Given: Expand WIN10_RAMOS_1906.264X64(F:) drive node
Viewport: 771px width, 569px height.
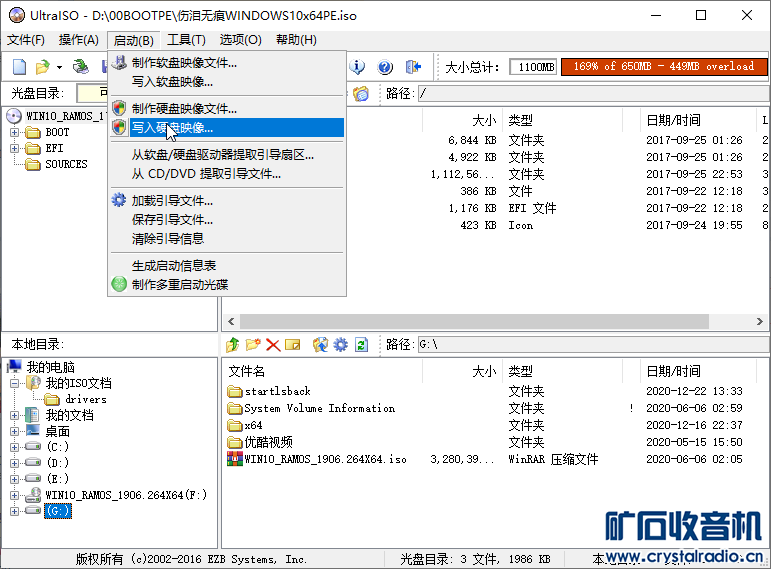Looking at the screenshot, I should click(x=14, y=495).
